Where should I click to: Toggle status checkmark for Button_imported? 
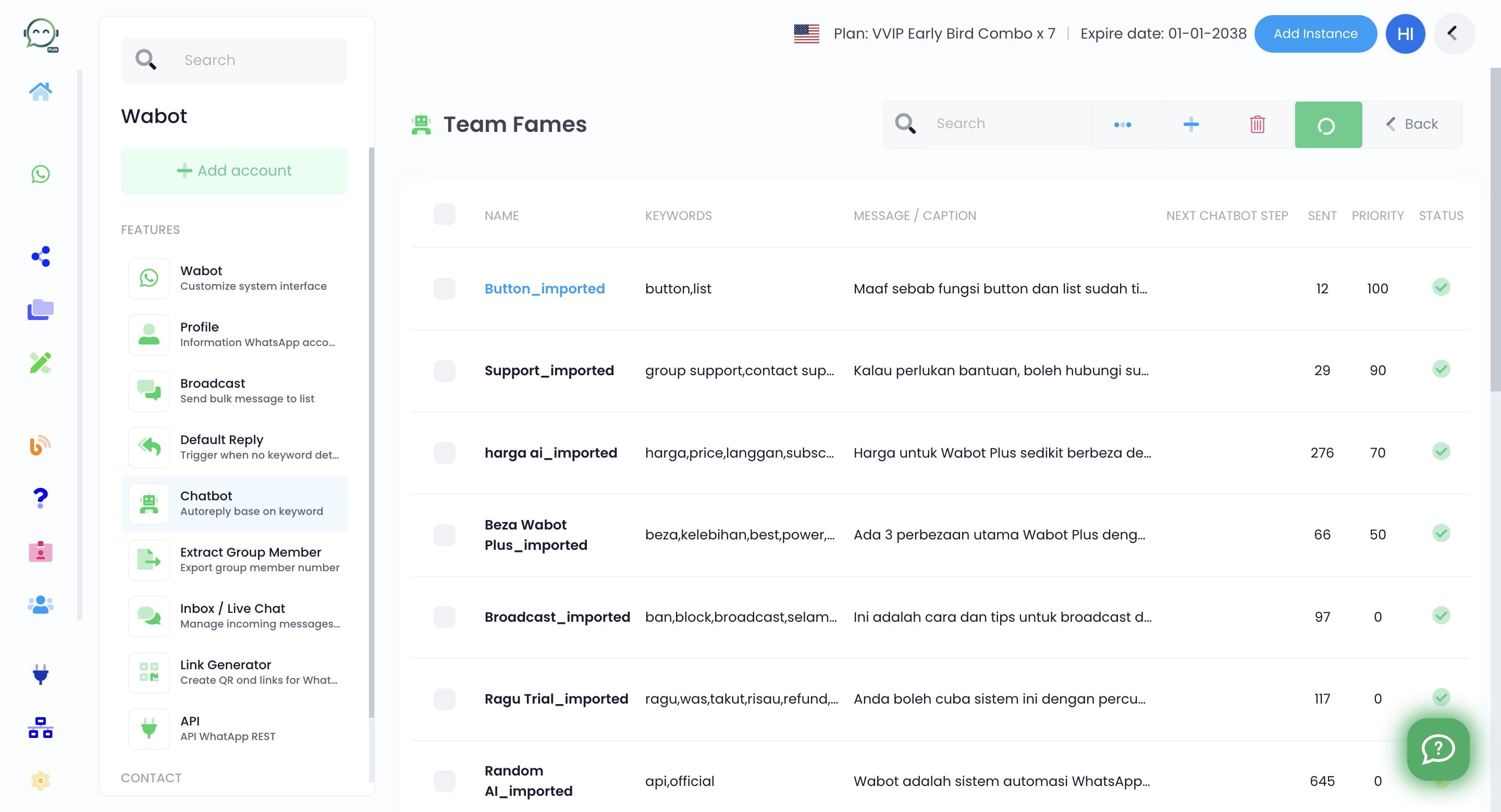pos(1441,287)
